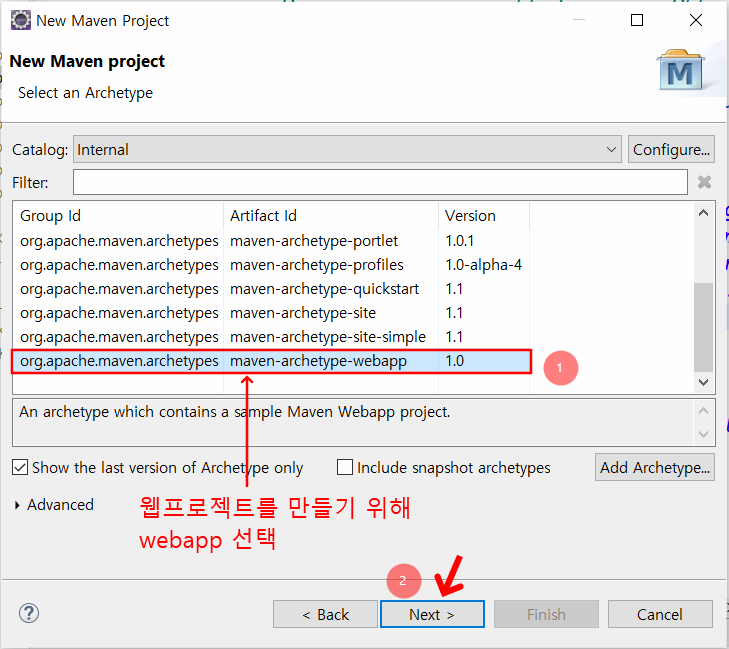Toggle Show the last version of Archetype only
The image size is (729, 649).
click(x=20, y=467)
